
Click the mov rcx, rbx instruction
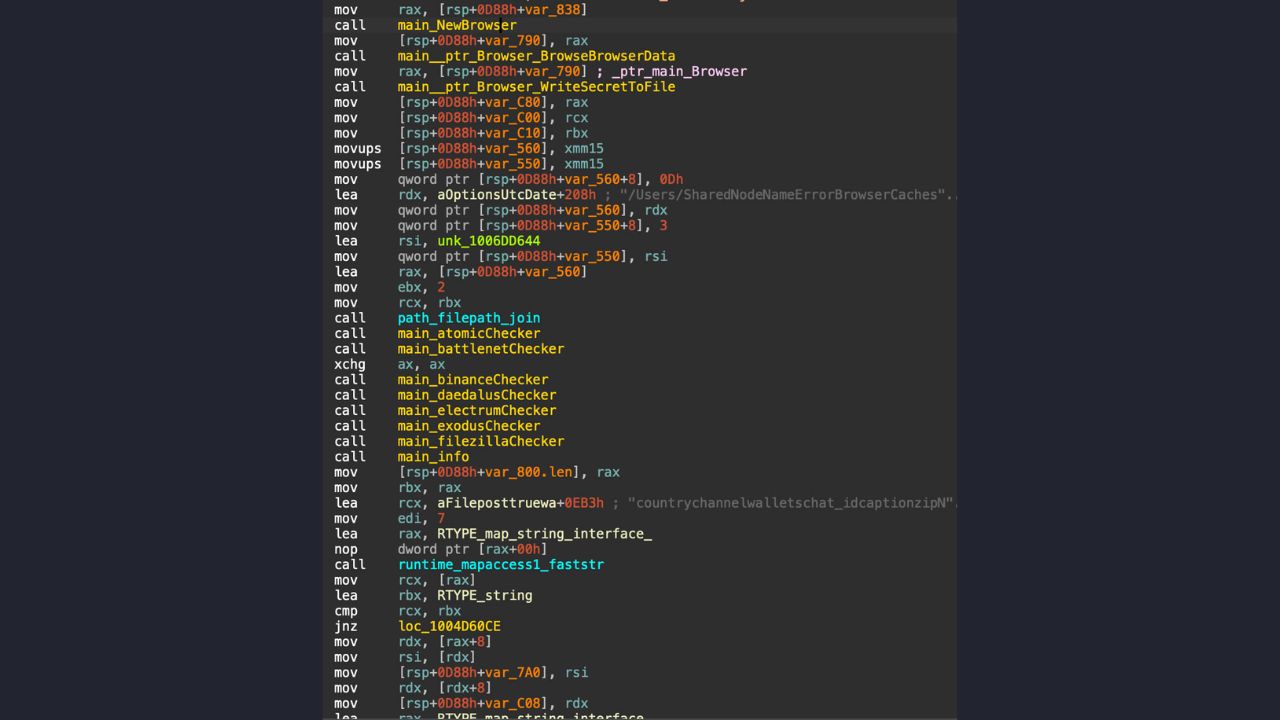click(398, 303)
